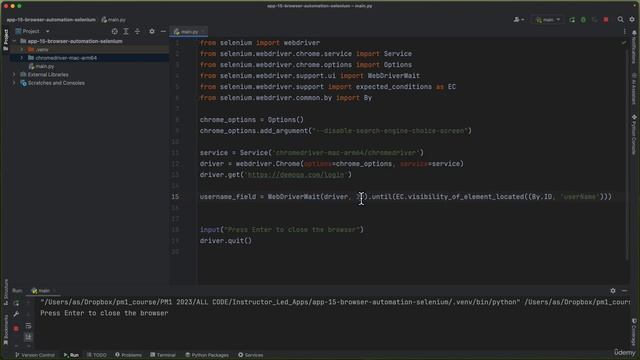Close the main.py editor tab
Image resolution: width=640 pixels, height=360 pixels.
click(203, 31)
